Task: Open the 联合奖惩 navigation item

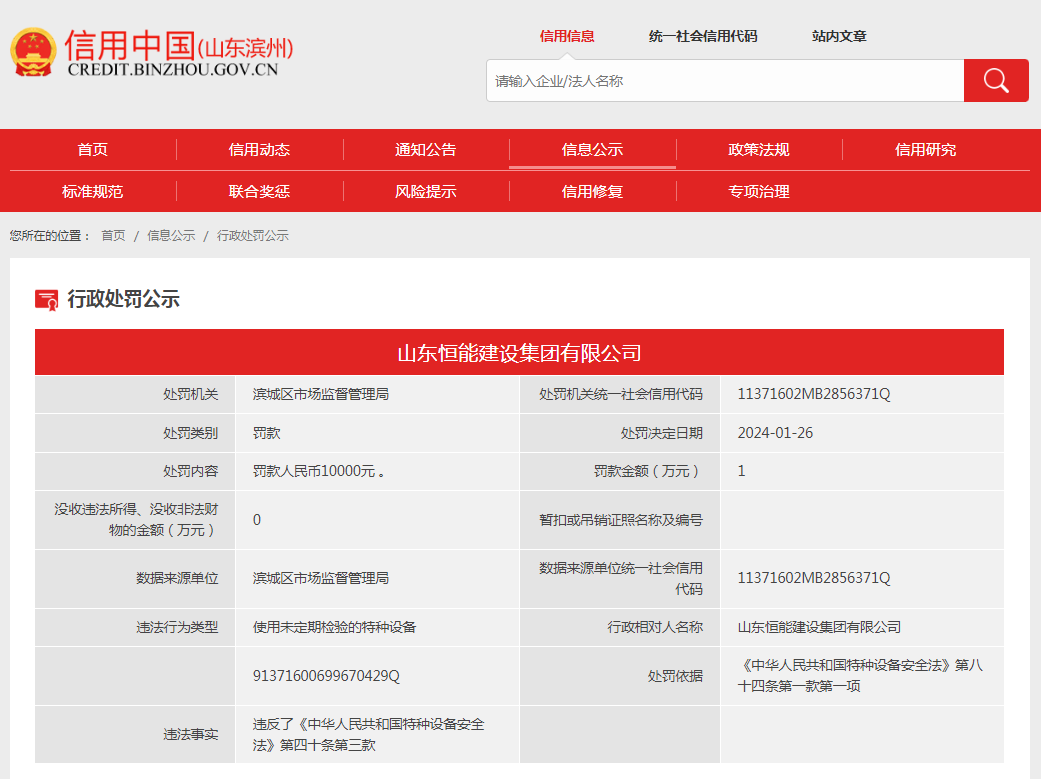Action: click(259, 191)
